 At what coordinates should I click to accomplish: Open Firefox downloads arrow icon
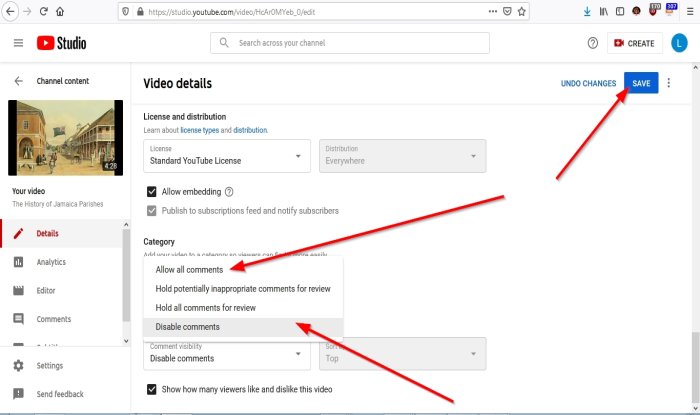click(587, 12)
